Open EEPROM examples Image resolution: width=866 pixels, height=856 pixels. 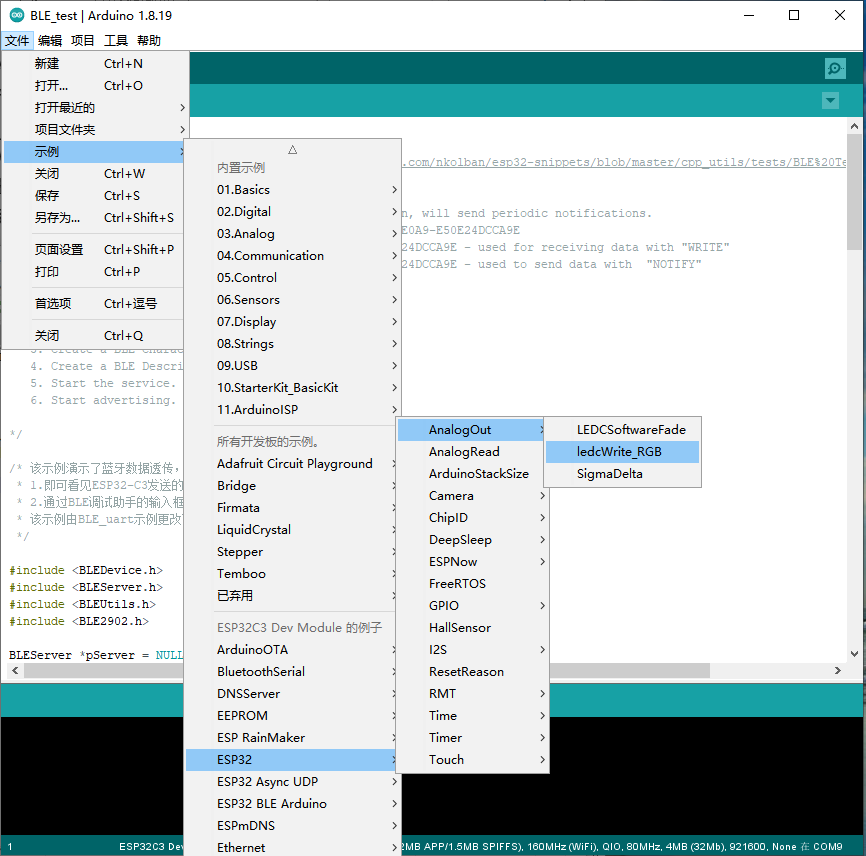292,716
